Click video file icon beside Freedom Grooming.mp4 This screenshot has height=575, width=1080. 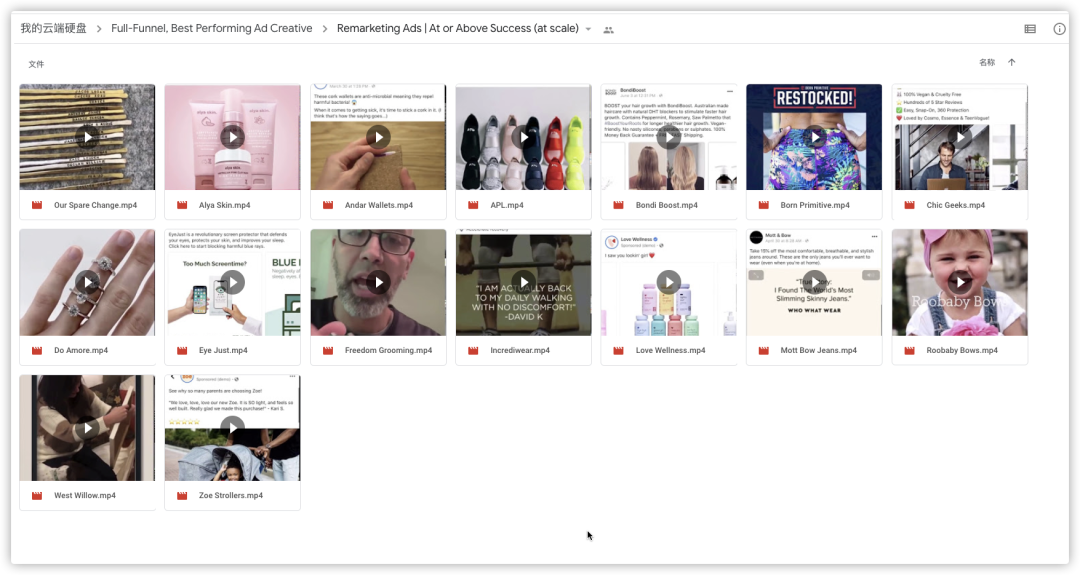[329, 351]
